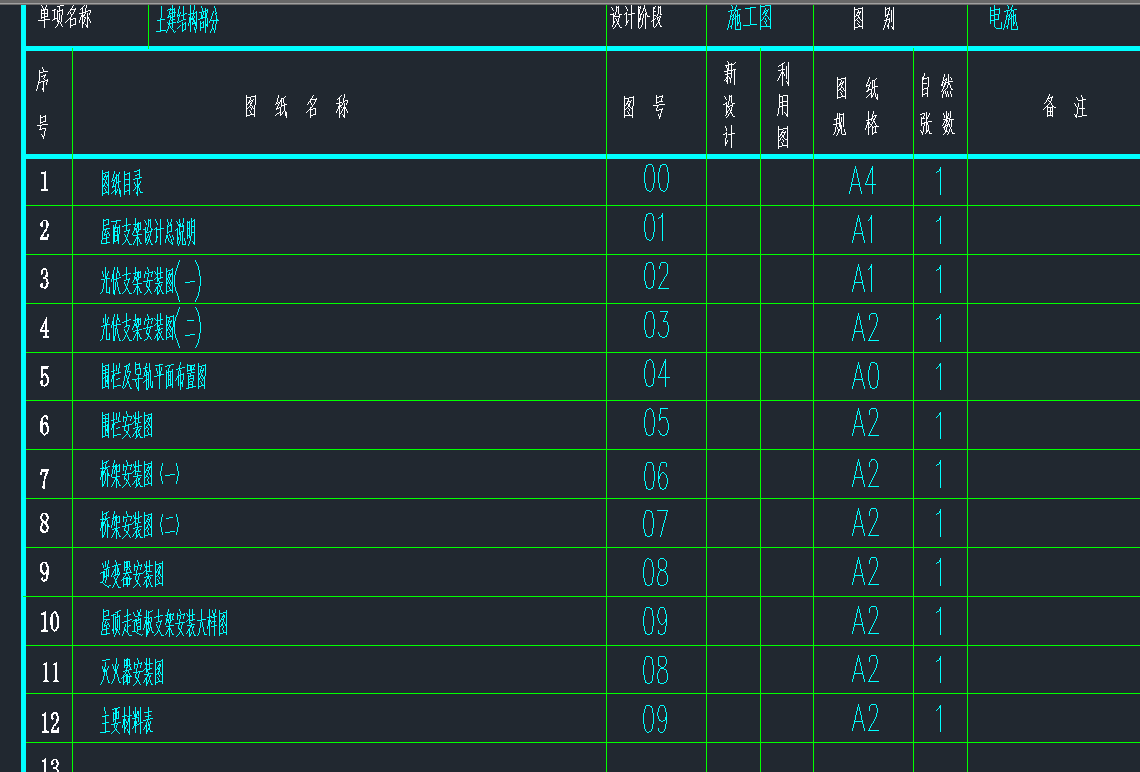Viewport: 1140px width, 772px height.
Task: Click the 主要材料表 text in row 12
Action: 127,722
